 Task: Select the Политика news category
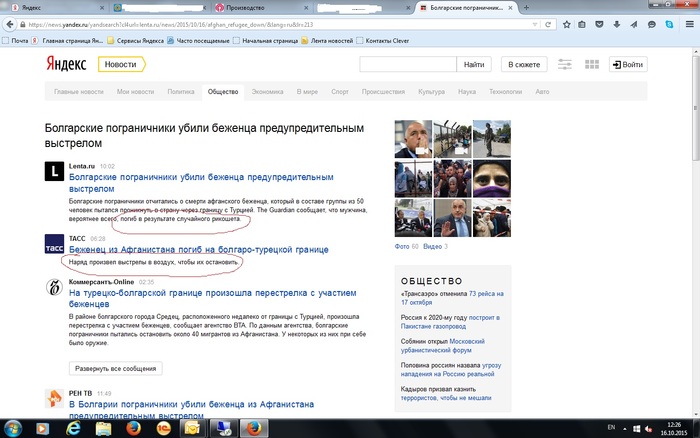[181, 92]
